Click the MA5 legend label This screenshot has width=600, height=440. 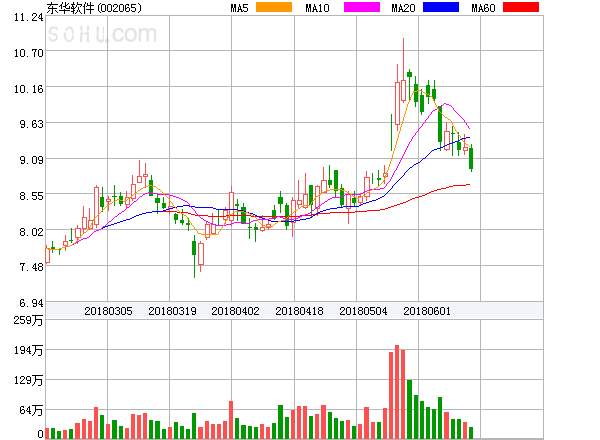[x=239, y=8]
